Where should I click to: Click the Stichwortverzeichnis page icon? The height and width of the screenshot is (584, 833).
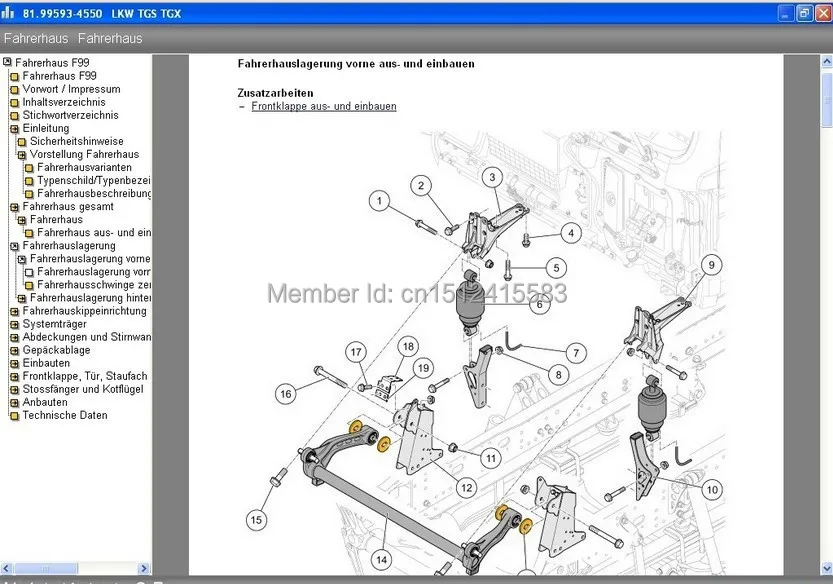click(14, 115)
